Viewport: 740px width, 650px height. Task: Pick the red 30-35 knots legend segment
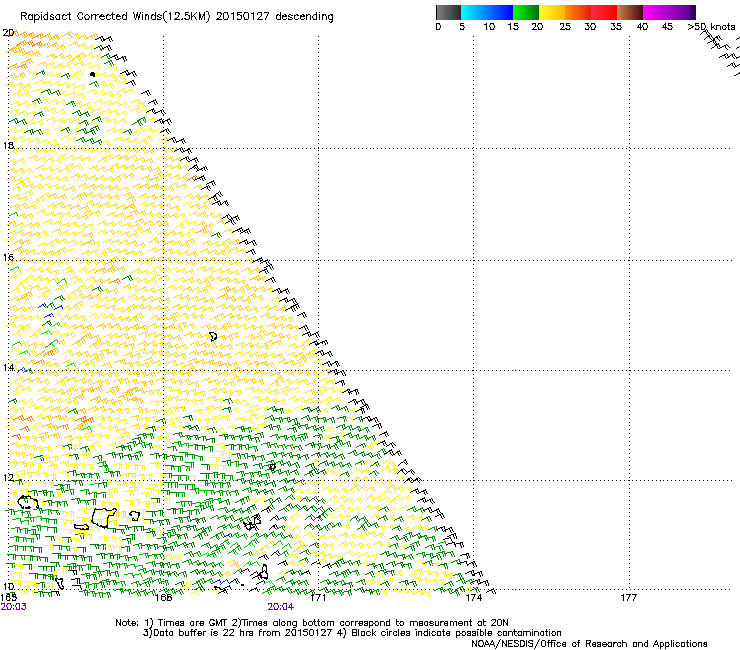(604, 12)
